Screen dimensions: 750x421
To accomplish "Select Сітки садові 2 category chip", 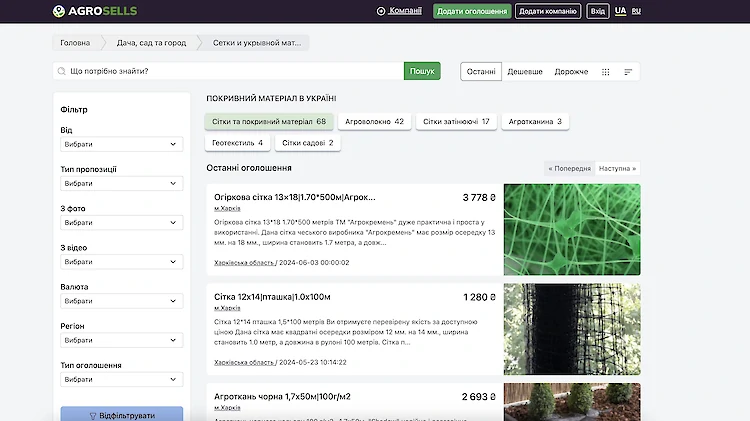I will [x=308, y=143].
